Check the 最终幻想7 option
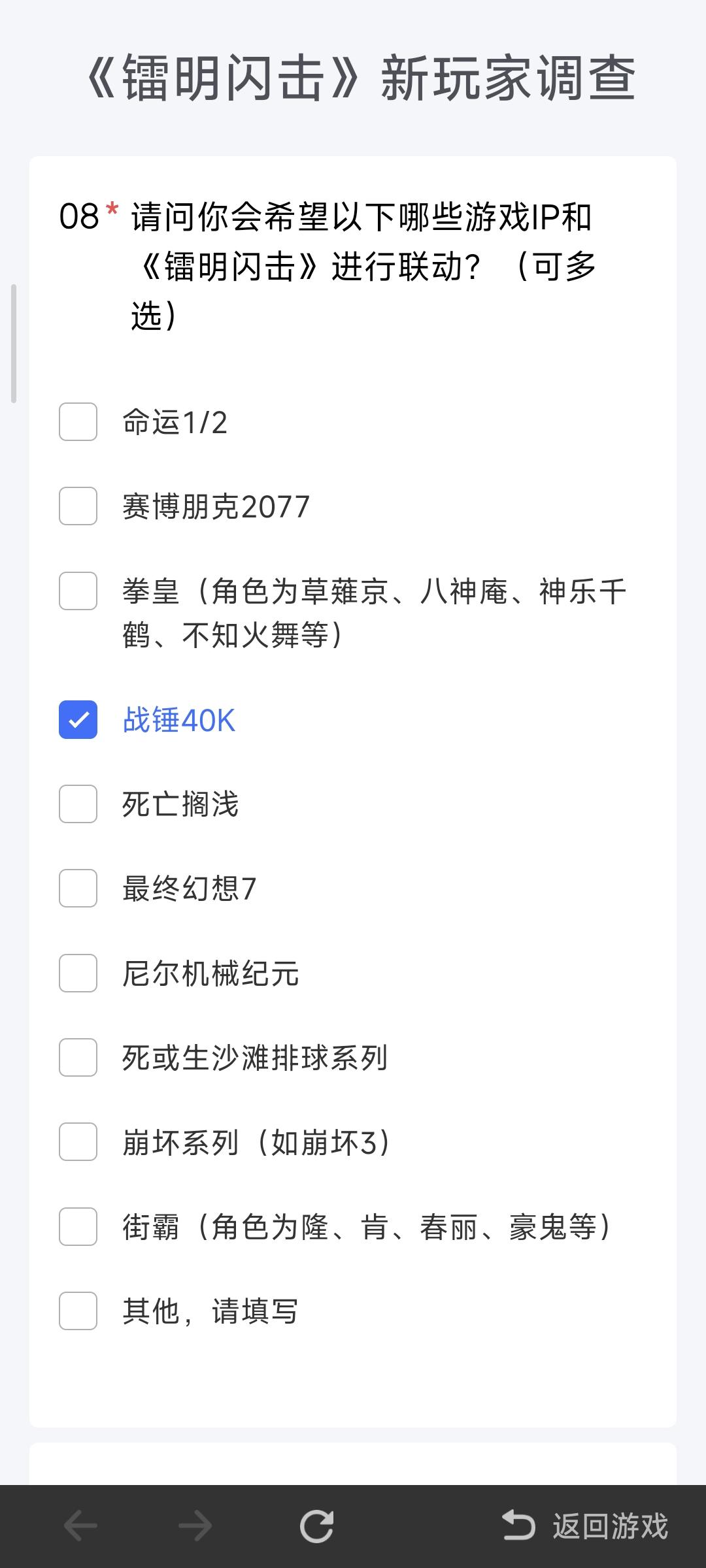The height and width of the screenshot is (1568, 706). coord(78,889)
